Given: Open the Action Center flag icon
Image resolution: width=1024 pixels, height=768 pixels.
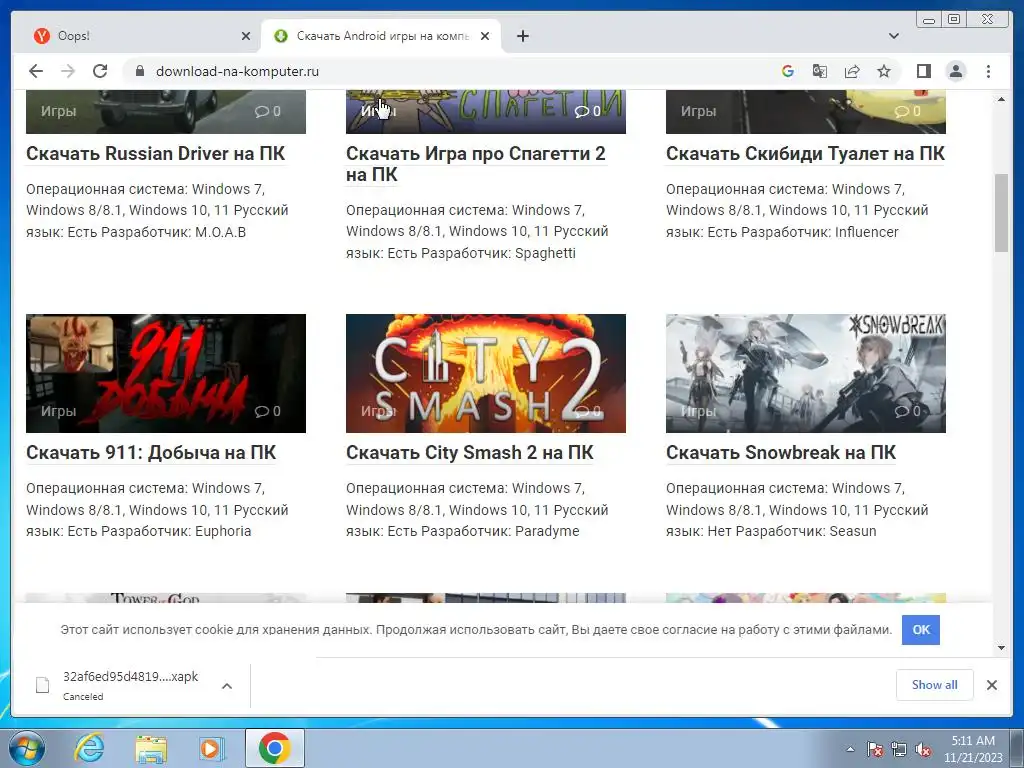Looking at the screenshot, I should click(x=874, y=749).
